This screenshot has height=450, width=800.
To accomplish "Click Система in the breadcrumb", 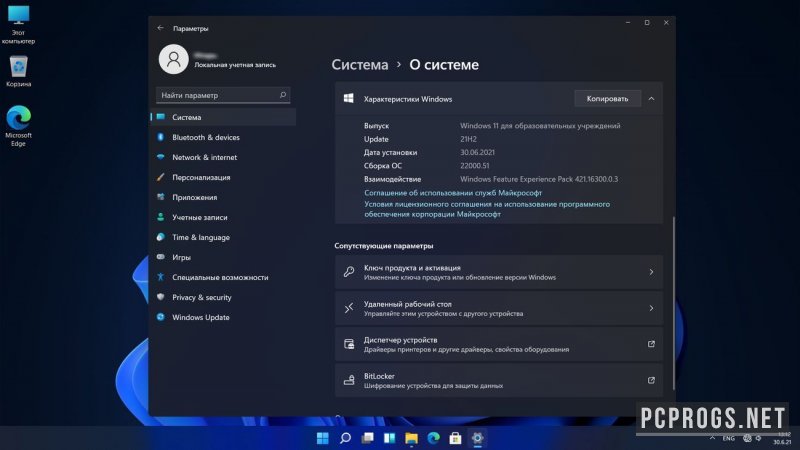I will pos(360,65).
